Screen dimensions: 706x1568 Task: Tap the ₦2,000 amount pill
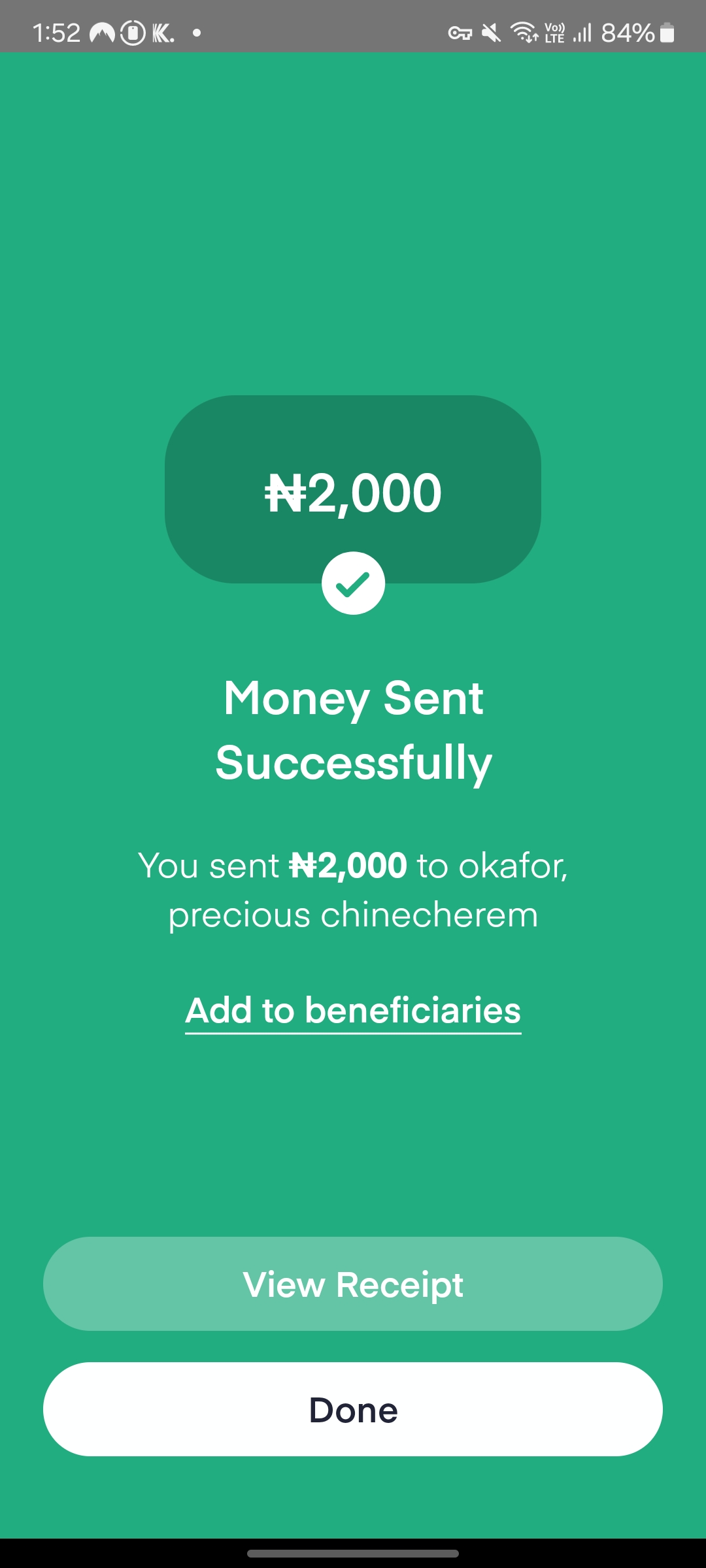(353, 490)
